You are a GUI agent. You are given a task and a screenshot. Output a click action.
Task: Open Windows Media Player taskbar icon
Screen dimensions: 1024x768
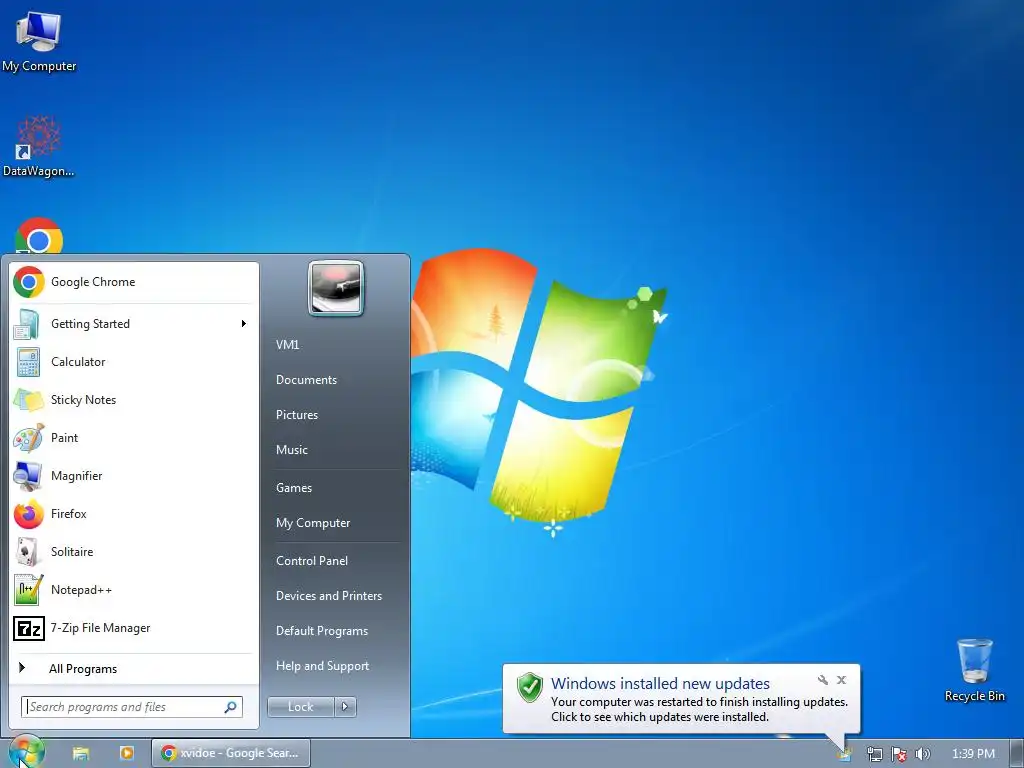(x=127, y=753)
